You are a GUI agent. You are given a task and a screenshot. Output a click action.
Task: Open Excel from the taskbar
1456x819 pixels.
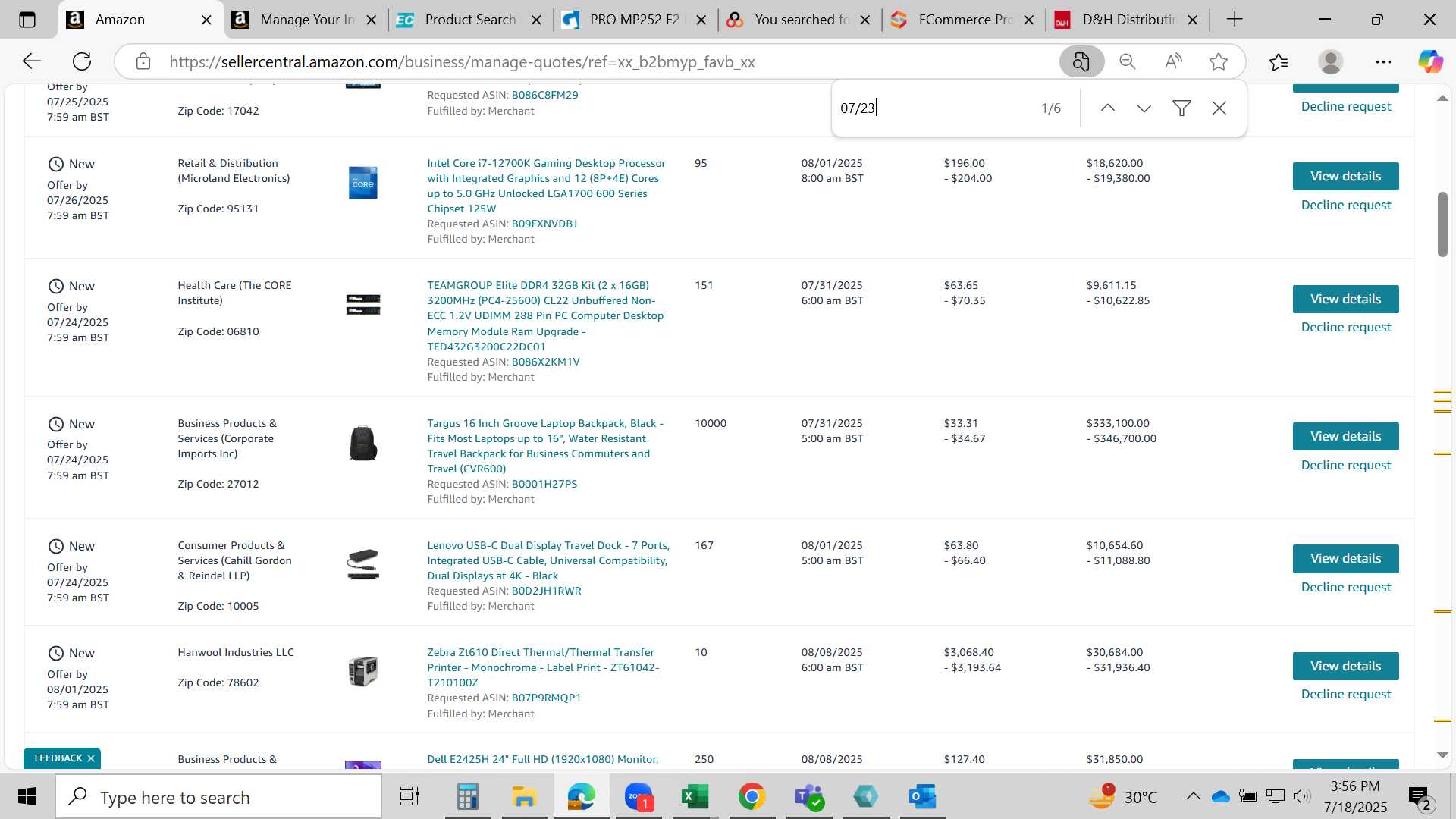click(695, 797)
